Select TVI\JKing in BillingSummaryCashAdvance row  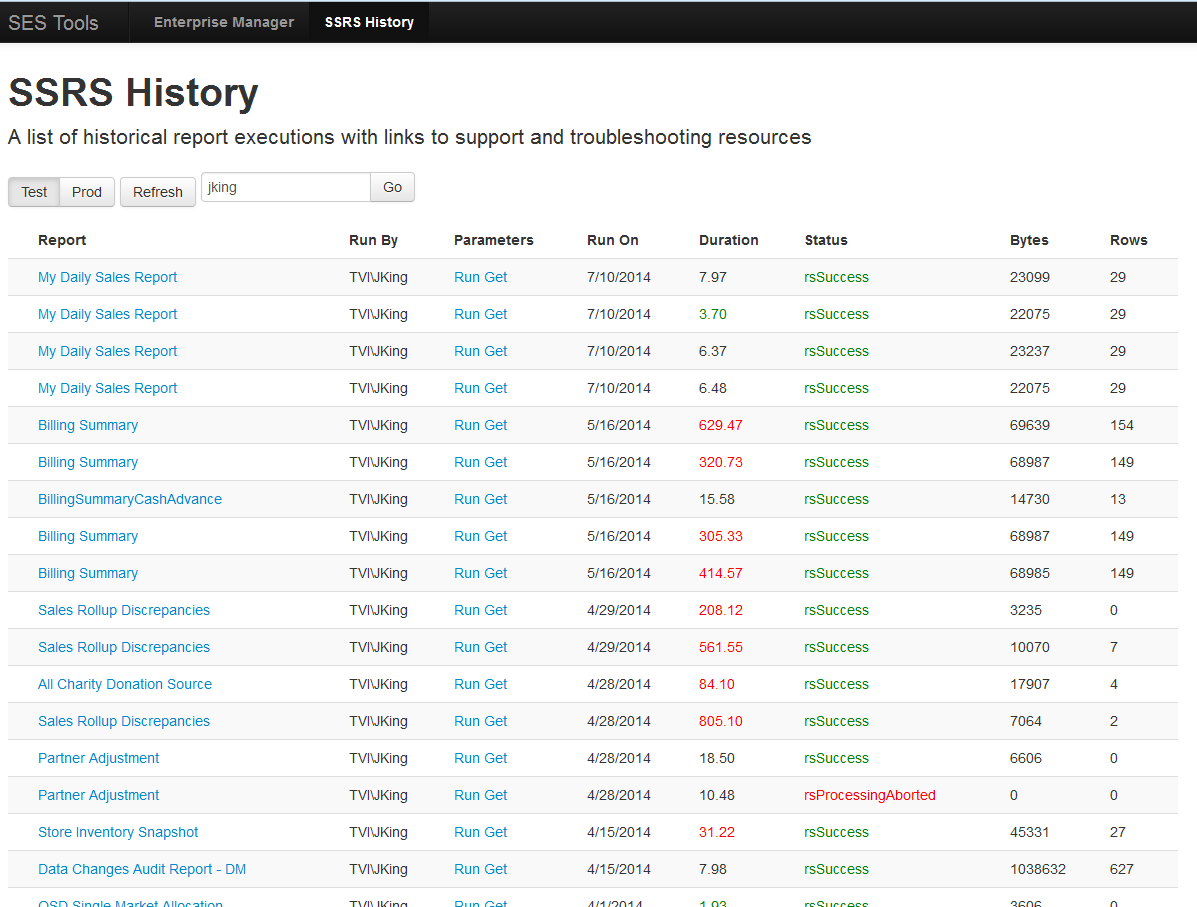click(x=378, y=499)
